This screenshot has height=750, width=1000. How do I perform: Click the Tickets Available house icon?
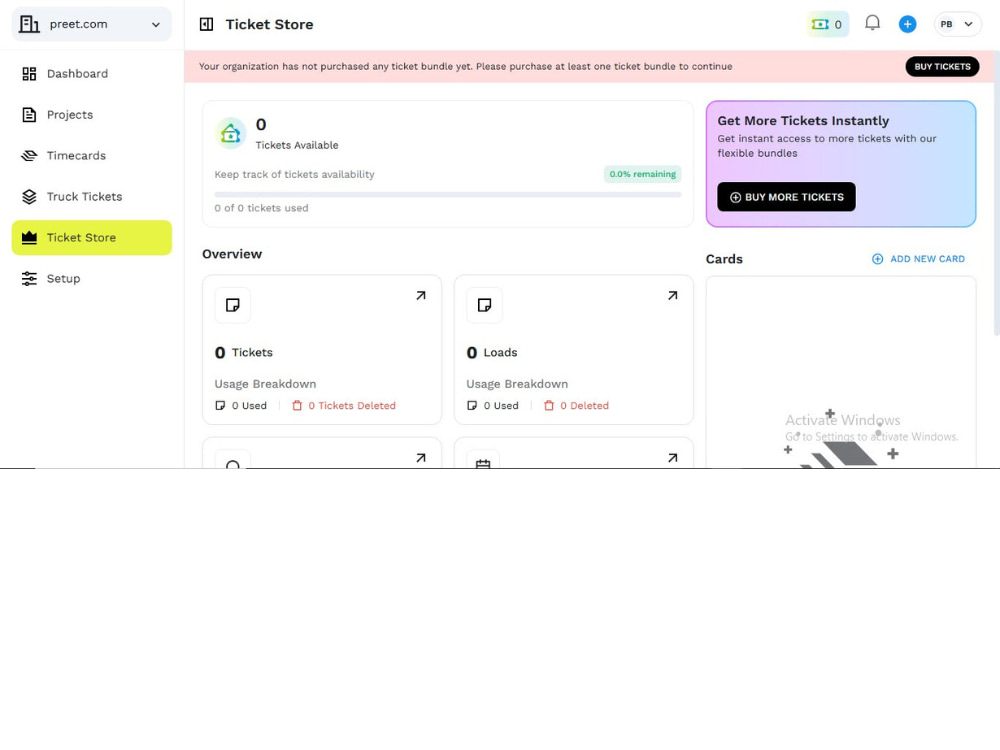pos(230,133)
